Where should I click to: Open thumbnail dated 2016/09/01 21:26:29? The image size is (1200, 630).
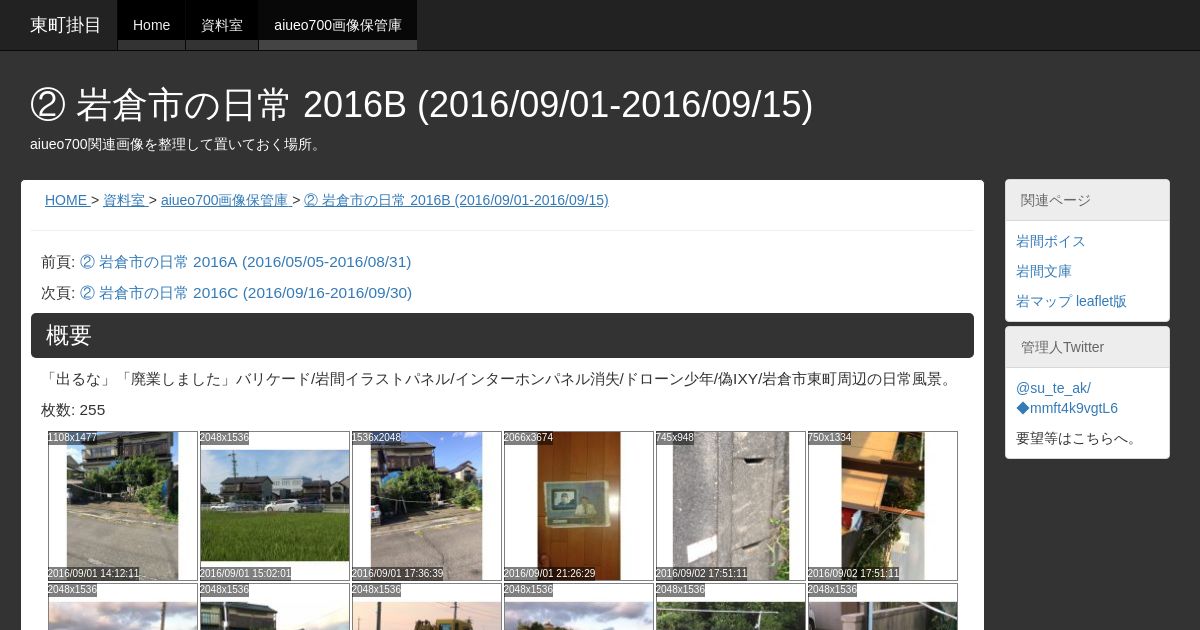pyautogui.click(x=579, y=506)
